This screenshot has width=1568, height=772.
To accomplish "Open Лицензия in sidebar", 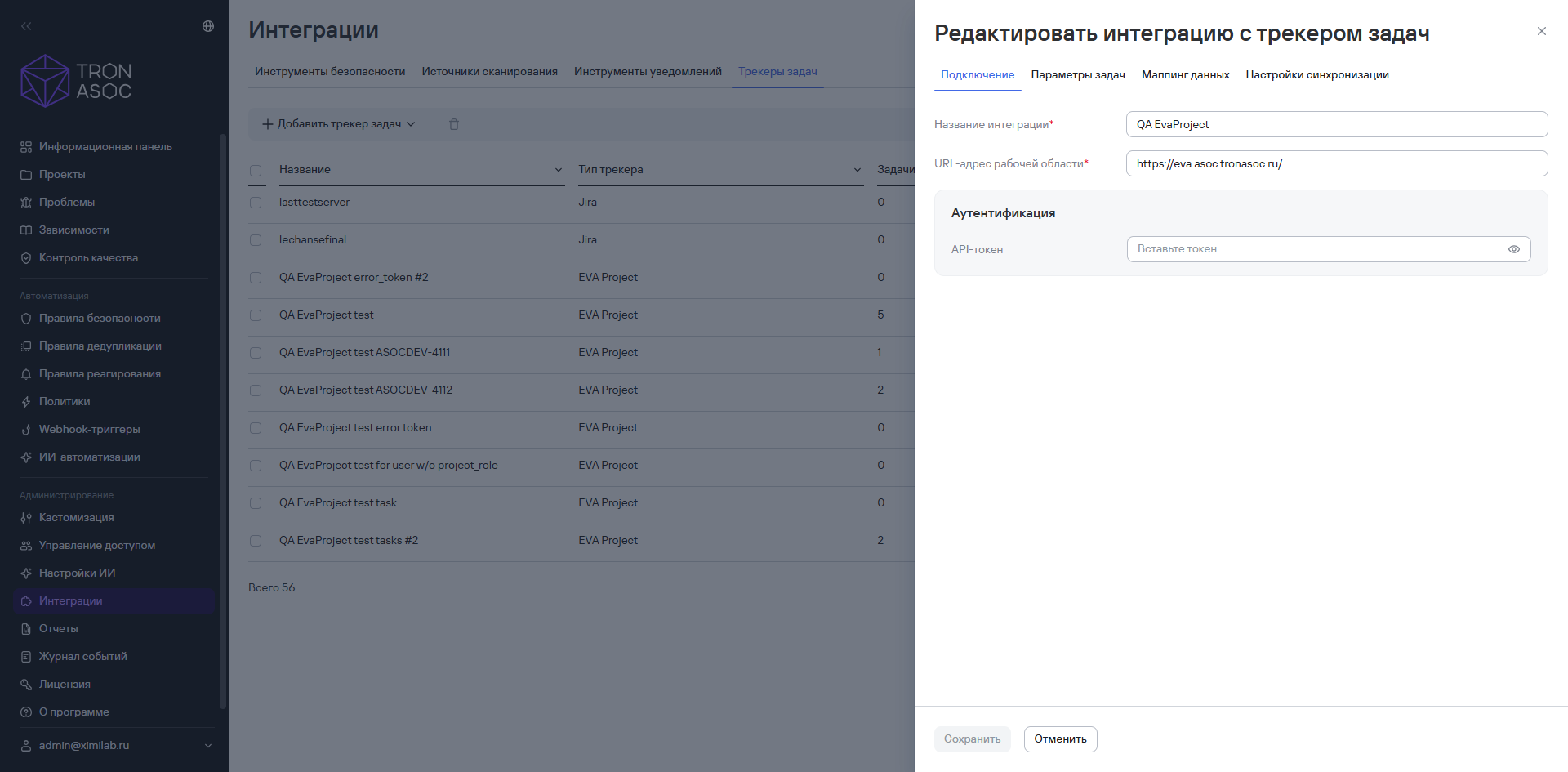I will pyautogui.click(x=114, y=685).
